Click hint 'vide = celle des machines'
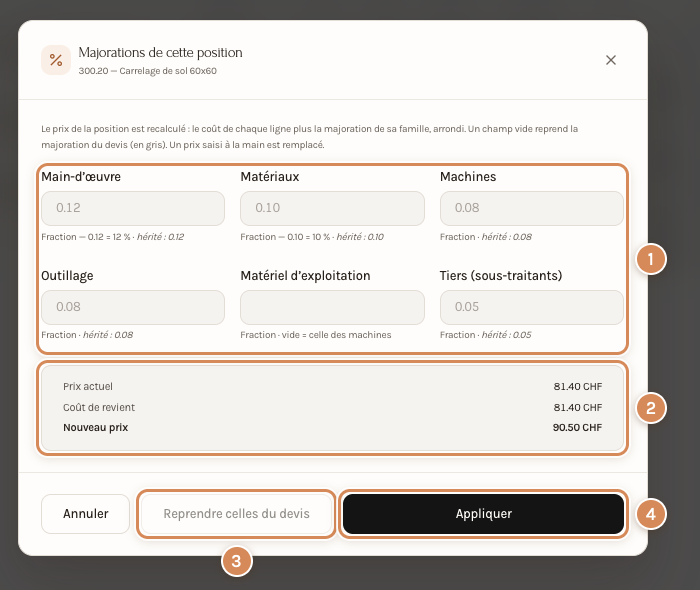 337,335
